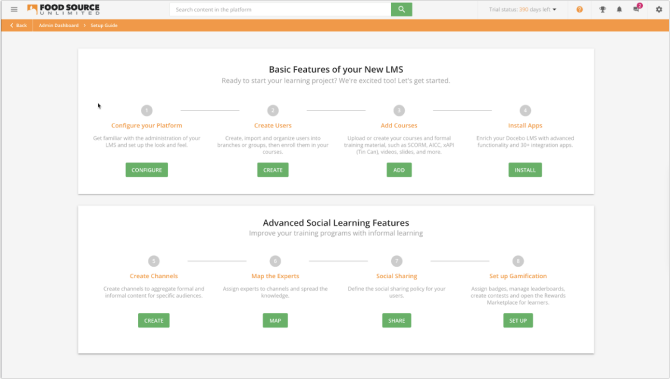This screenshot has width=670, height=379.
Task: Go Back using the orange bar
Action: (18, 25)
